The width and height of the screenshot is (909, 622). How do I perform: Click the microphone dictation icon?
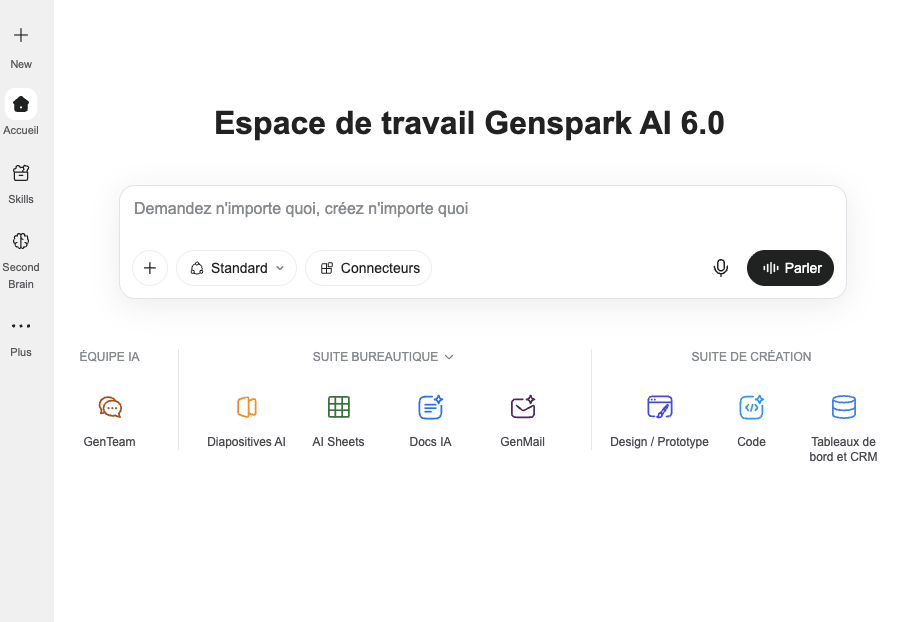(x=721, y=268)
